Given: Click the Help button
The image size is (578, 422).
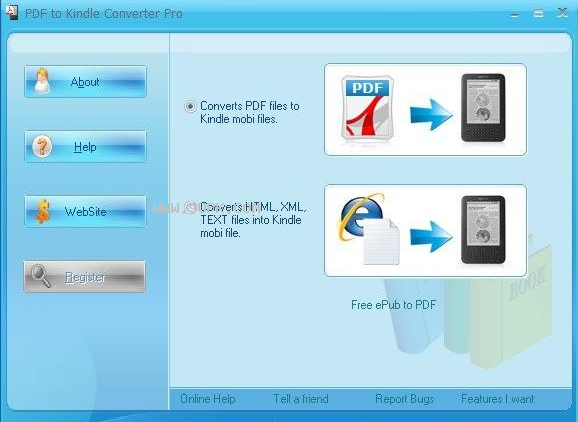Looking at the screenshot, I should [86, 147].
